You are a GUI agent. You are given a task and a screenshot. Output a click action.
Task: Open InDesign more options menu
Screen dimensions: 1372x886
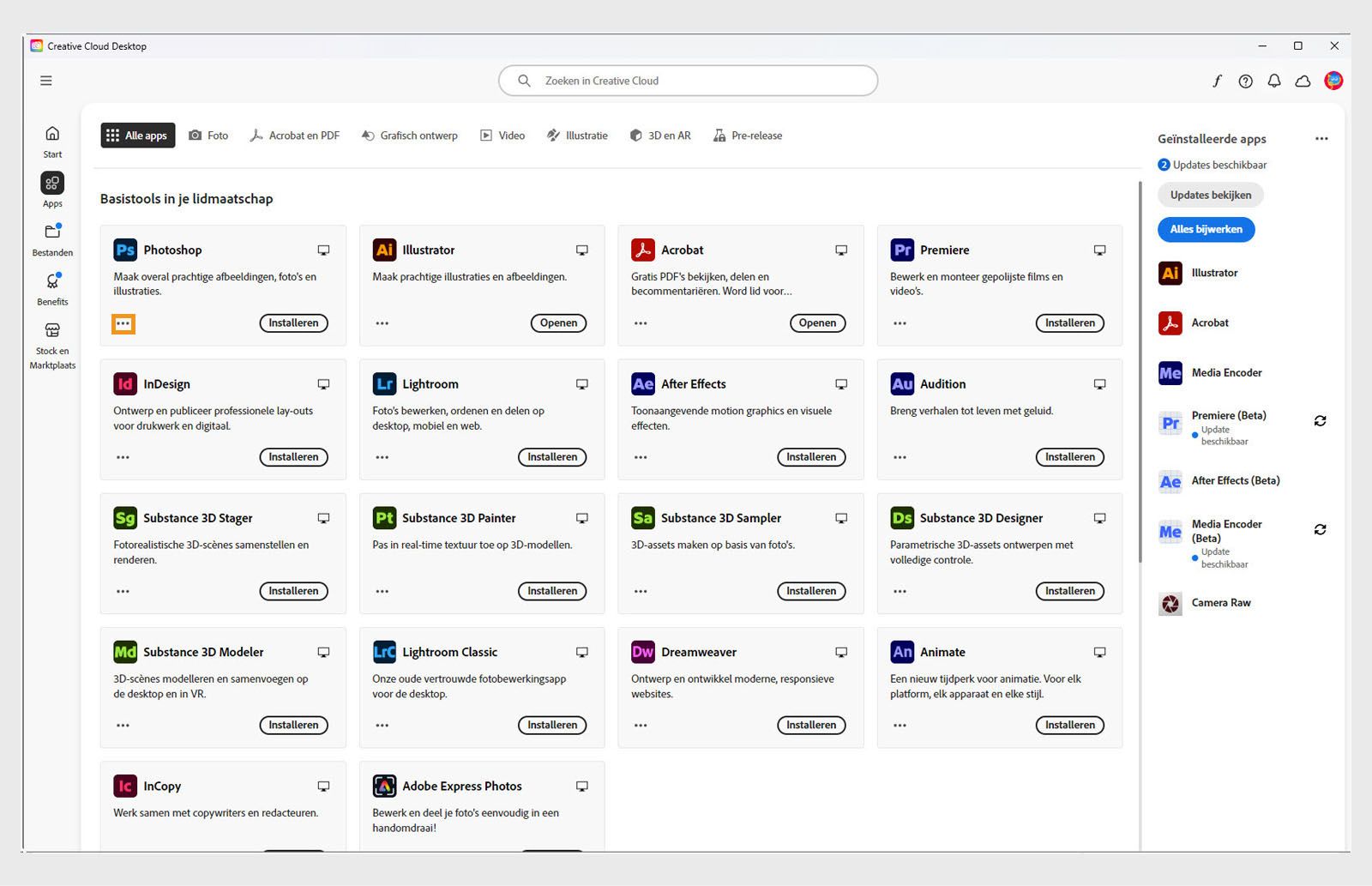[123, 457]
